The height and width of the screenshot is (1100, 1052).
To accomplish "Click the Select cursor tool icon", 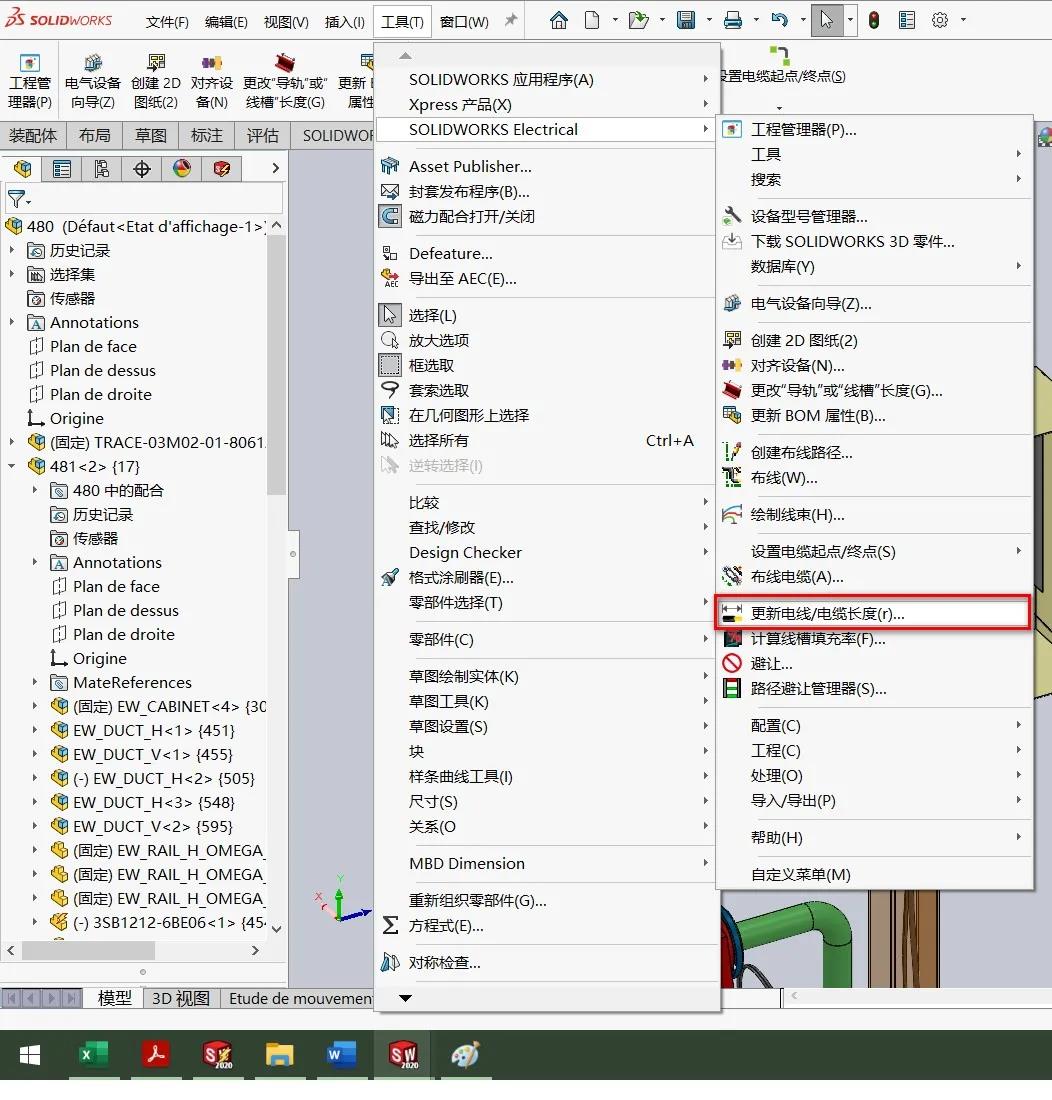I will coord(827,20).
